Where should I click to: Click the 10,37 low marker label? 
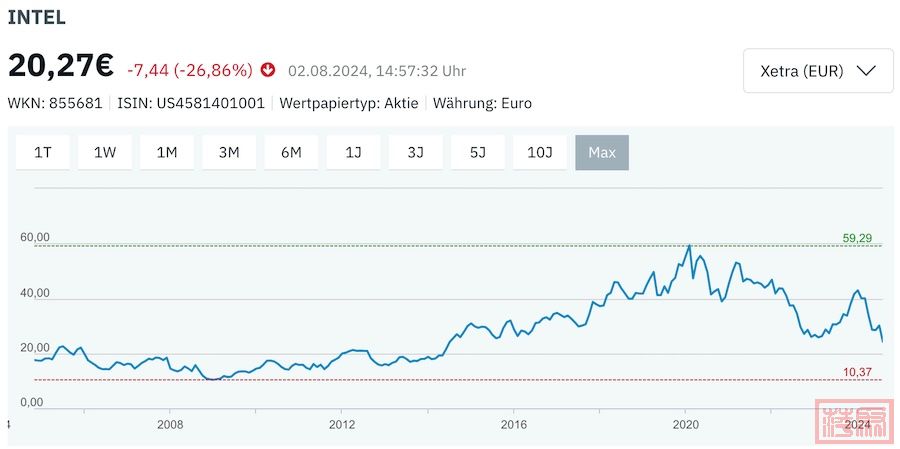tap(857, 373)
